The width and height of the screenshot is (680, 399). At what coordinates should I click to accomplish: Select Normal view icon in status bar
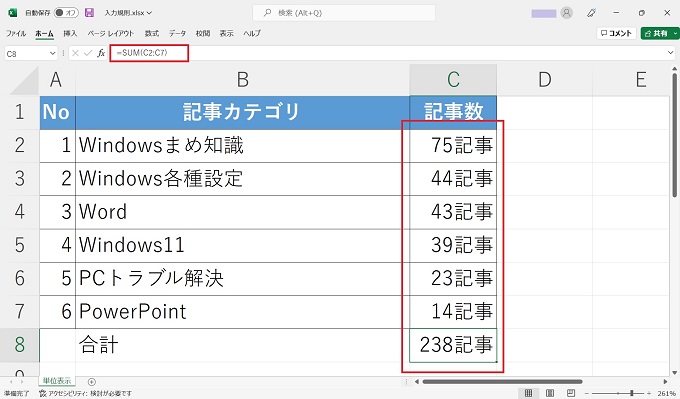coord(528,393)
